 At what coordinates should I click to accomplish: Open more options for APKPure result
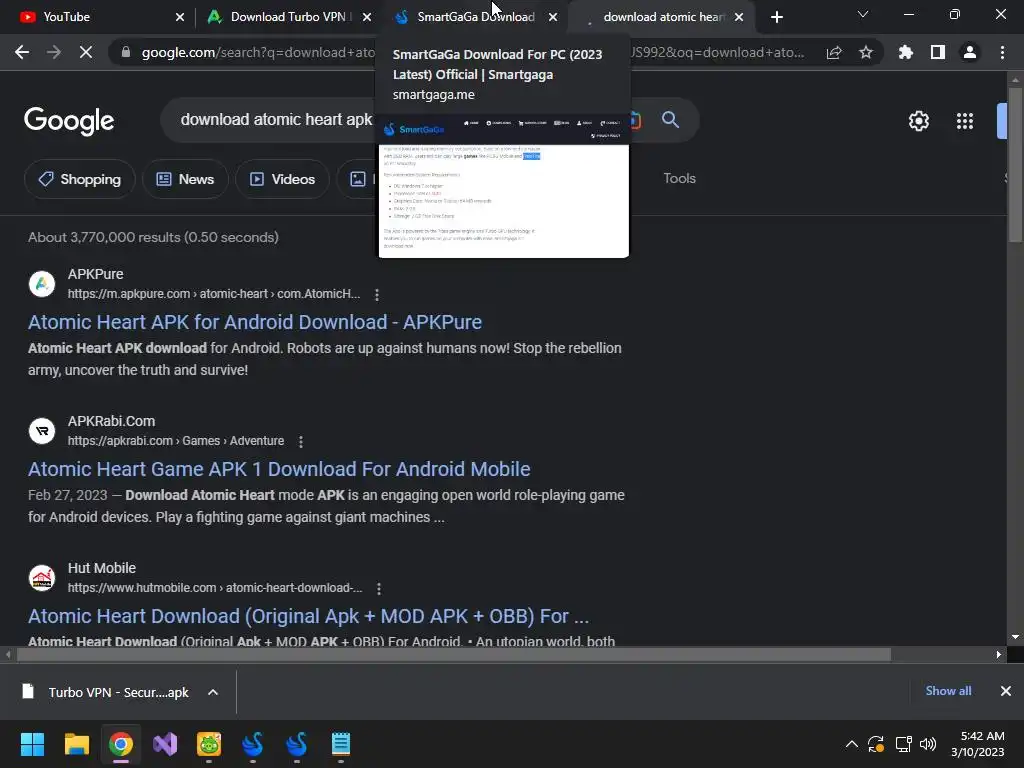point(377,295)
